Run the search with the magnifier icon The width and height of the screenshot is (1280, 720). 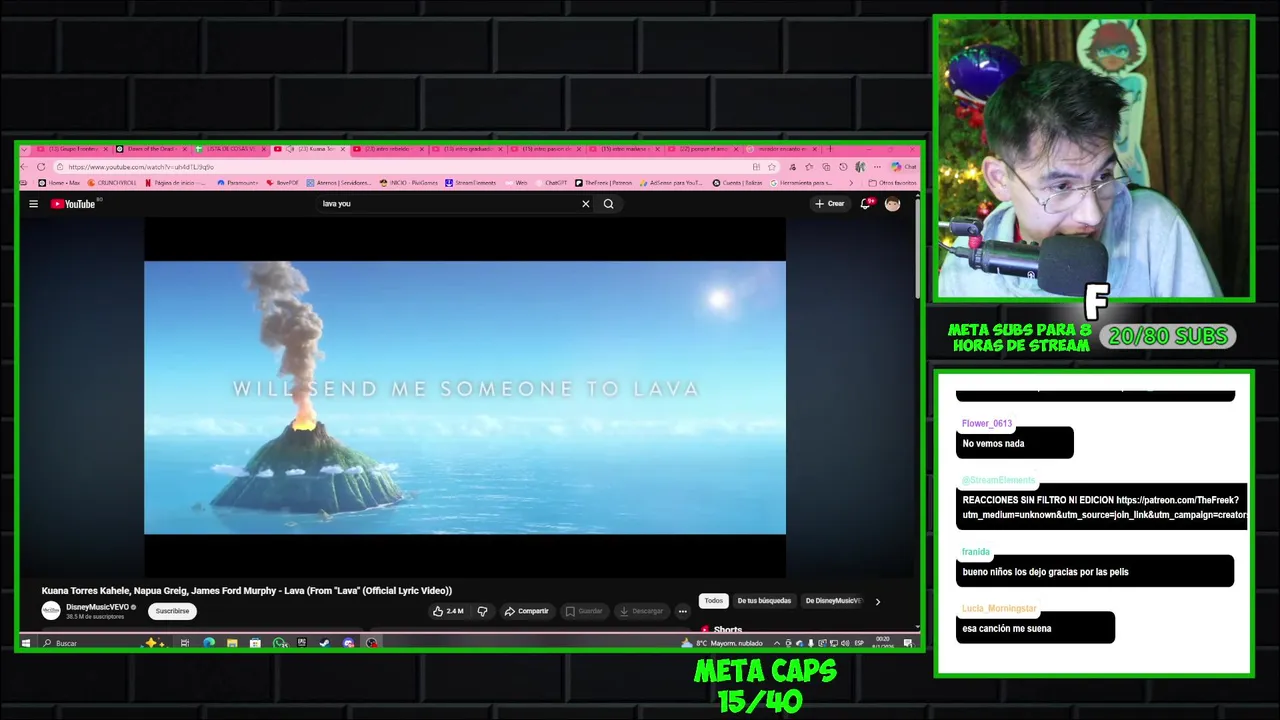click(608, 204)
